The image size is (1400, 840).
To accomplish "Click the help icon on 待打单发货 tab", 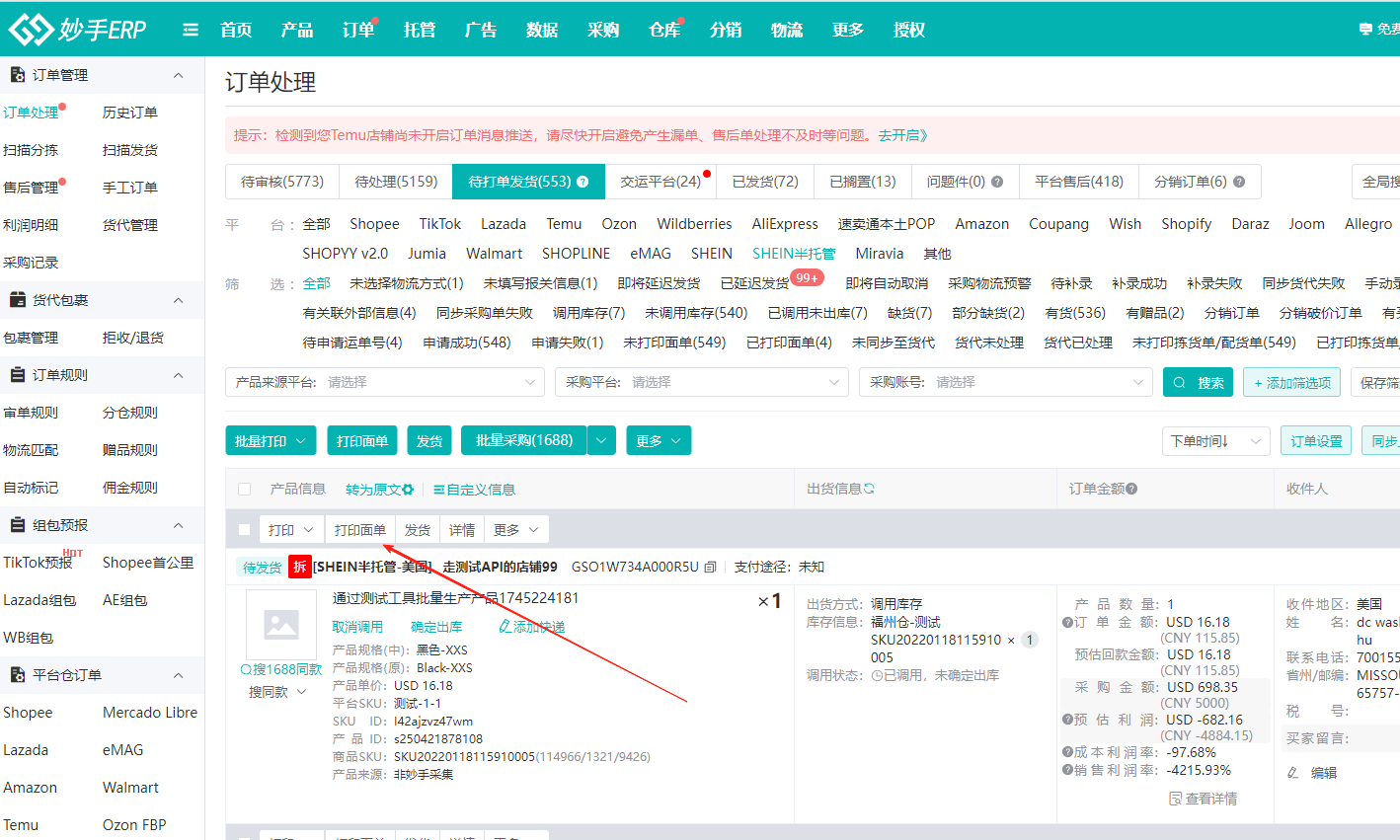I will coord(583,182).
